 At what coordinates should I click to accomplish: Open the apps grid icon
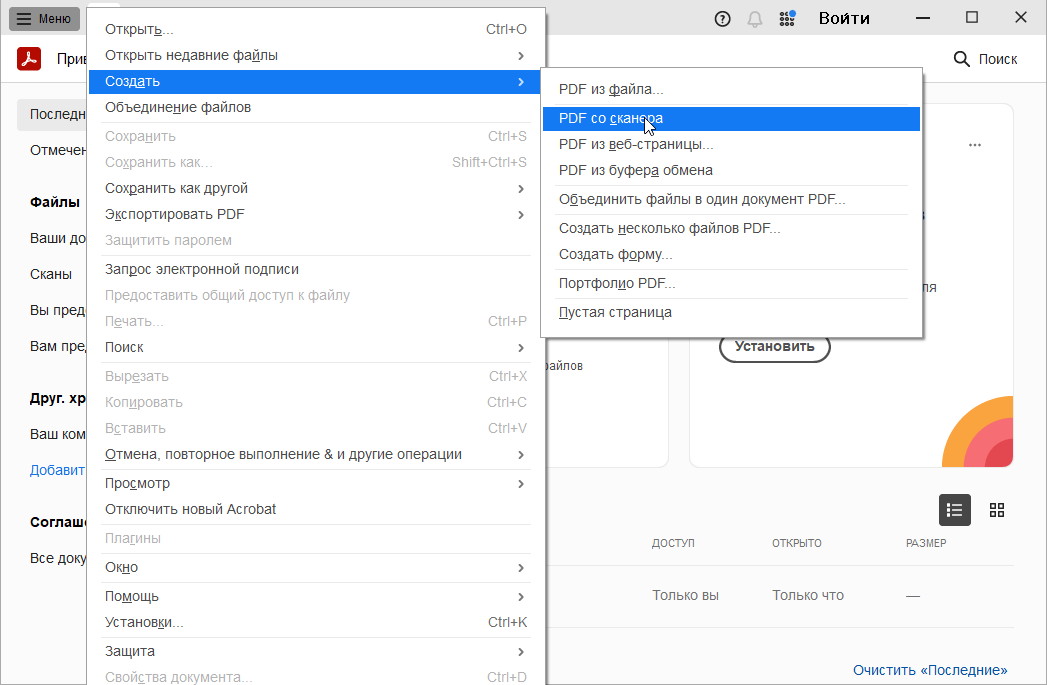[787, 19]
